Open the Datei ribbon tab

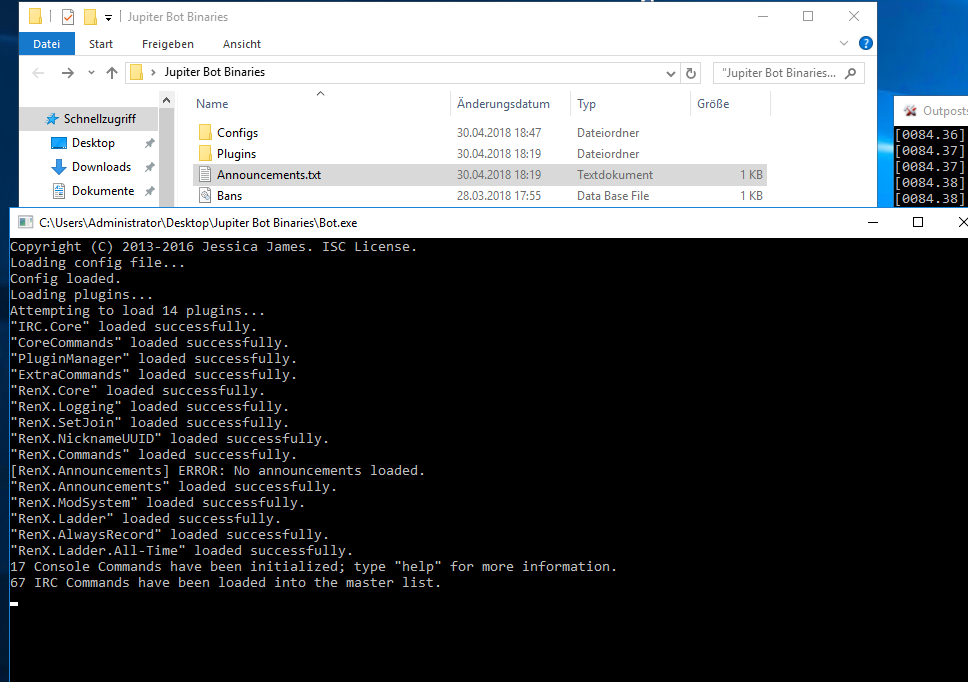[x=46, y=44]
